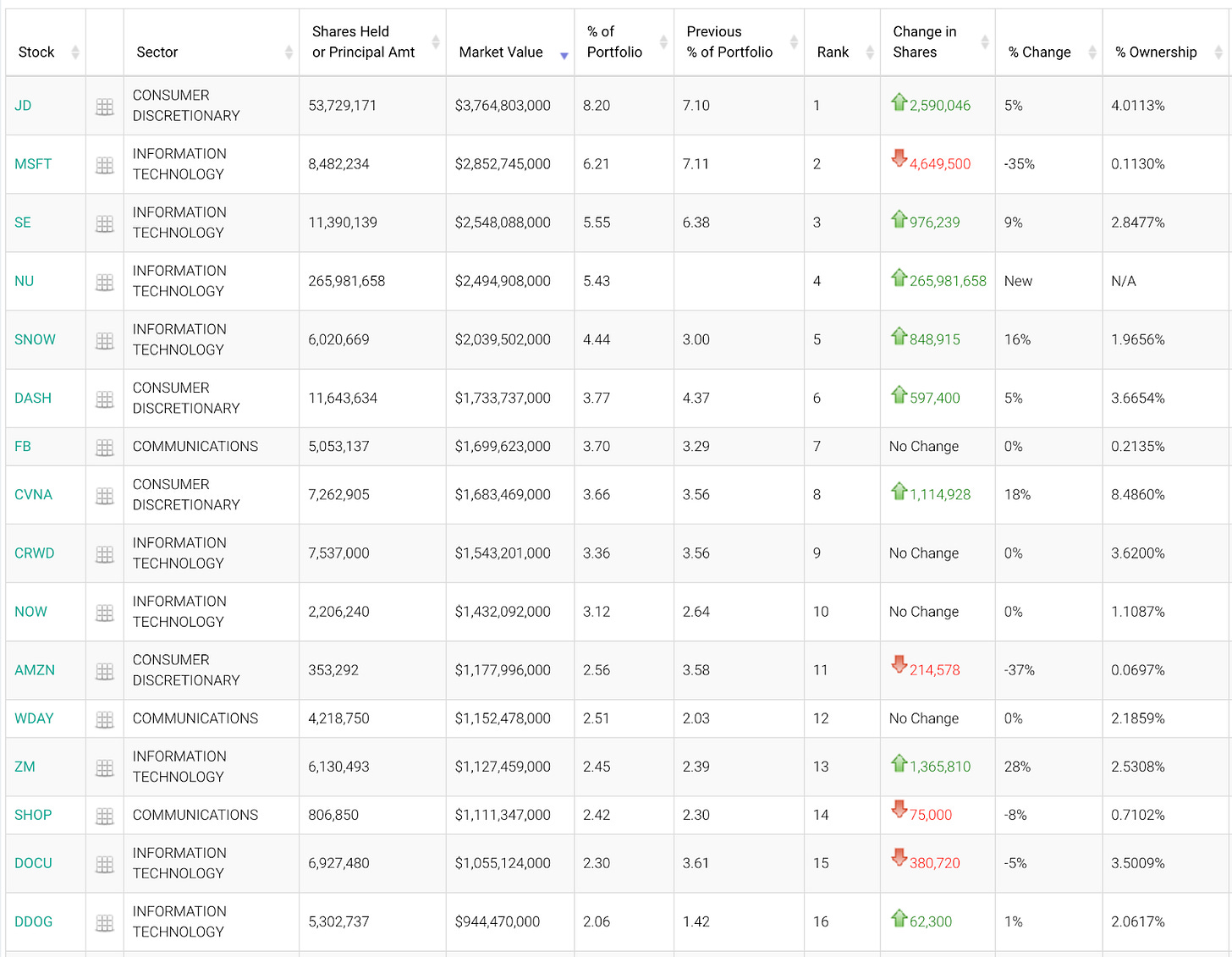Click green up arrow beside 2,590,046
The image size is (1232, 957).
click(x=899, y=102)
